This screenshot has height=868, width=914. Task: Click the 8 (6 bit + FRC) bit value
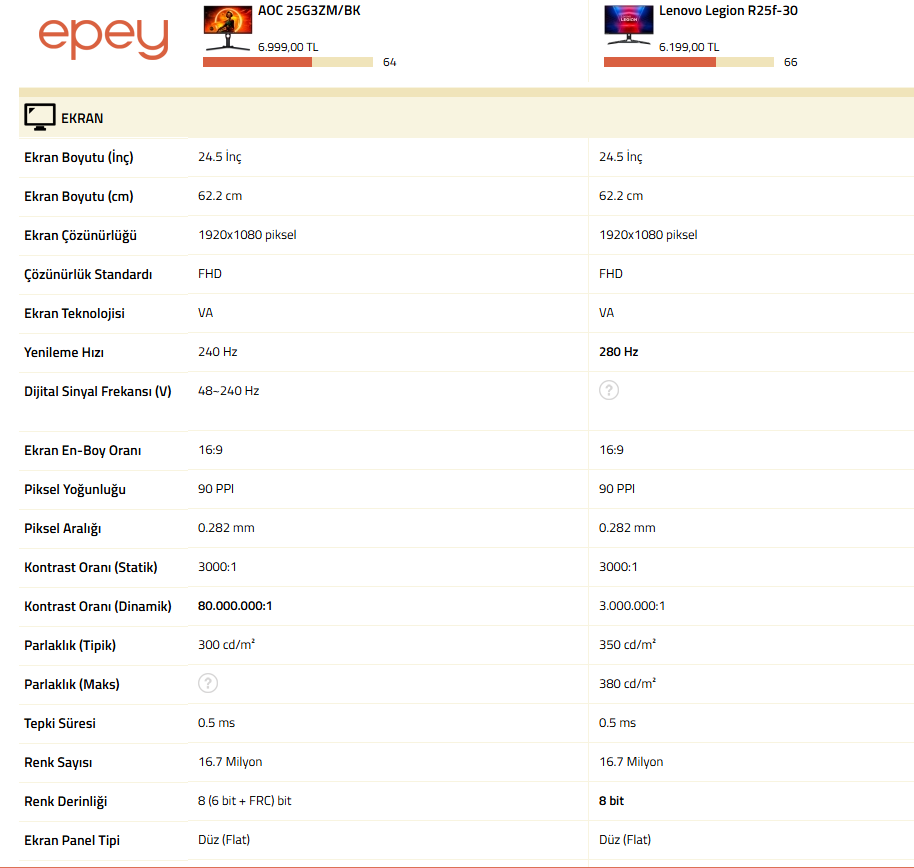244,801
